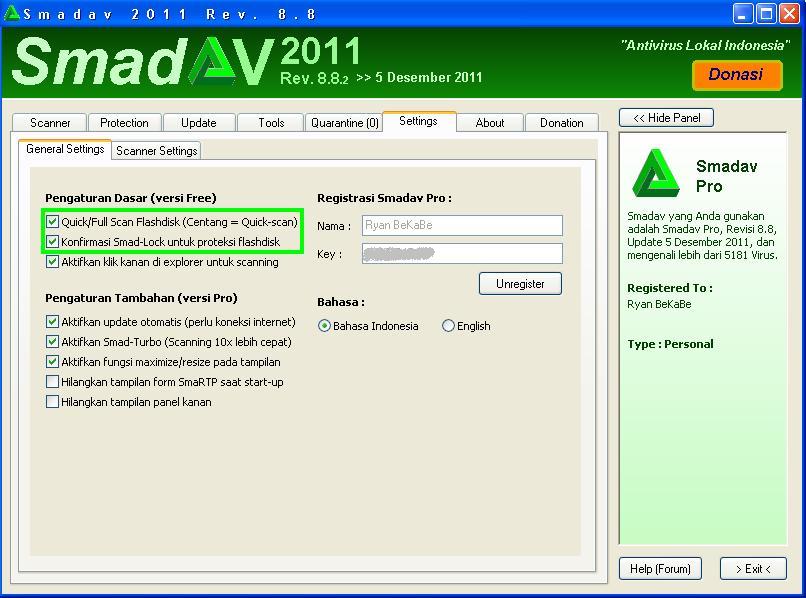Click the SmadAV logo in the header banner
806x598 pixels.
(x=143, y=62)
